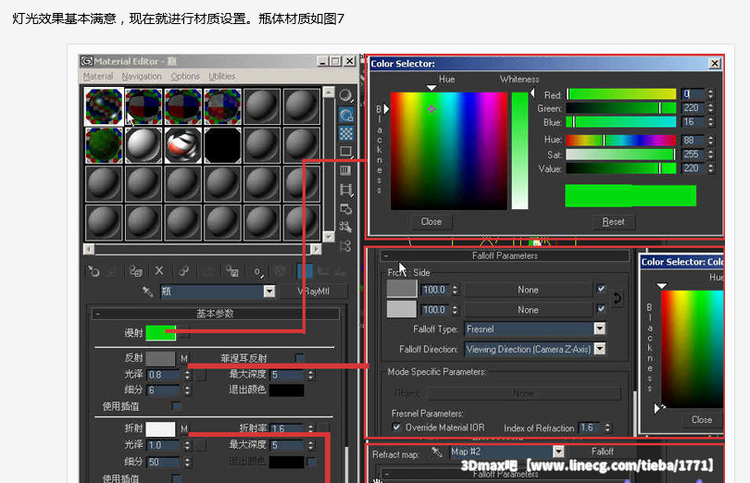Screen dimensions: 750x483
Task: Click the M map button beside 反射
Action: 184,358
